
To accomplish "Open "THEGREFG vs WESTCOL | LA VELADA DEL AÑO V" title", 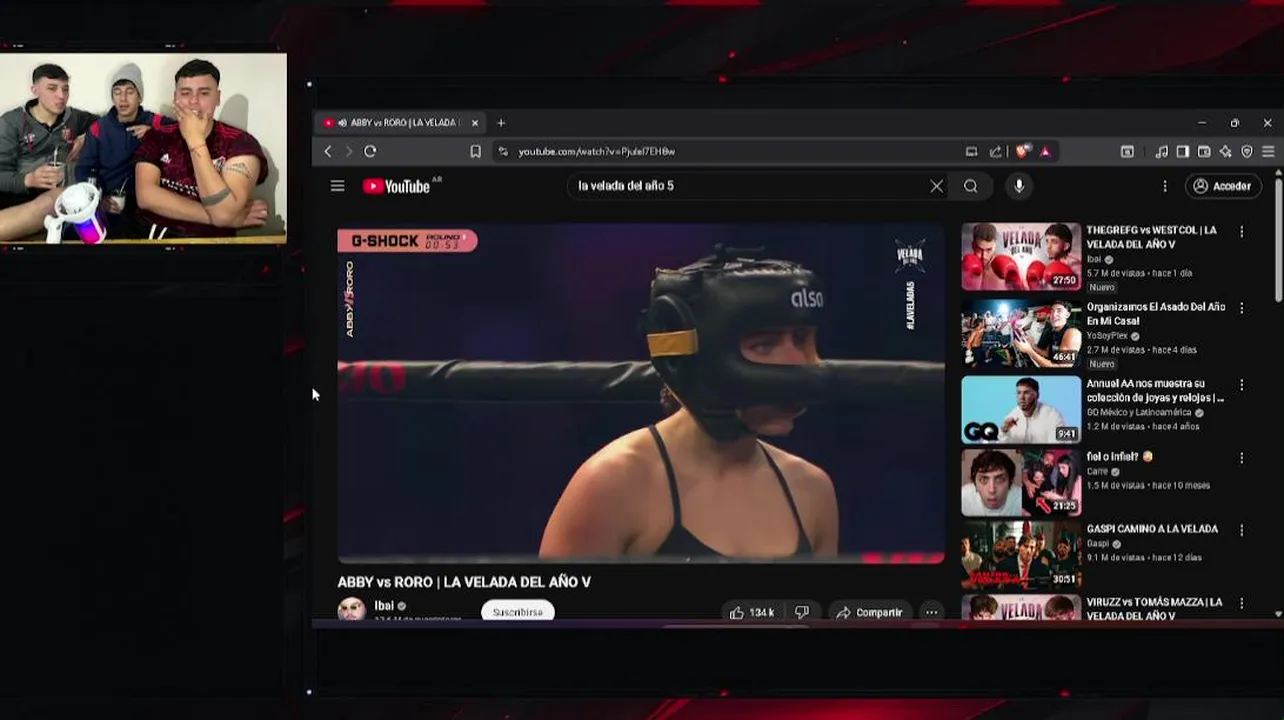I will (1152, 237).
